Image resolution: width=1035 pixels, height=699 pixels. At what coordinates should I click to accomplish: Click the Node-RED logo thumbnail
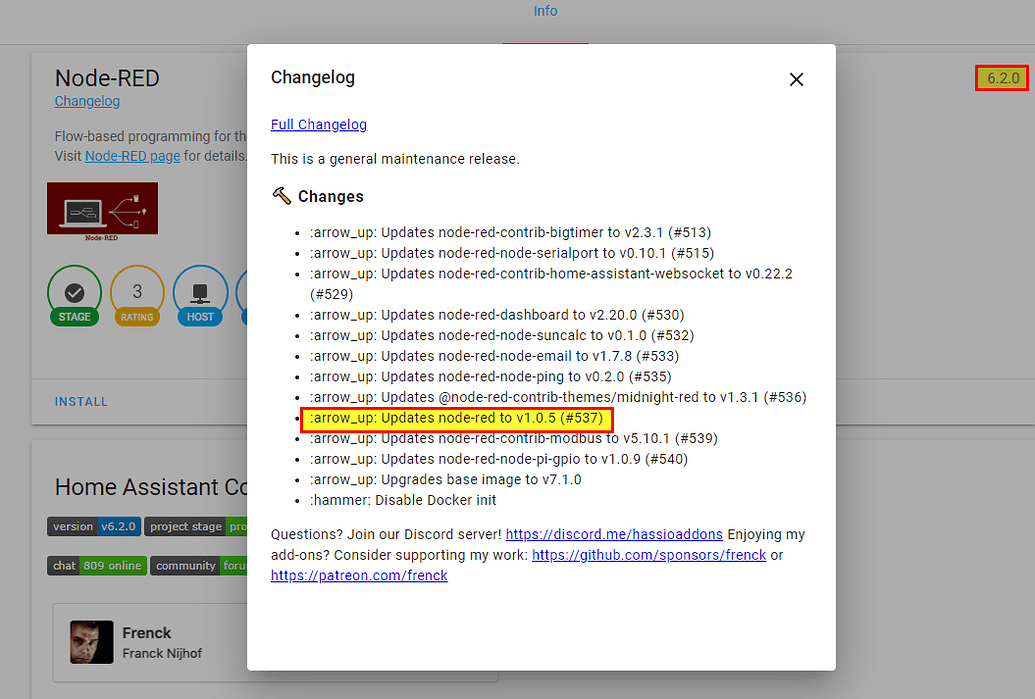pos(102,211)
